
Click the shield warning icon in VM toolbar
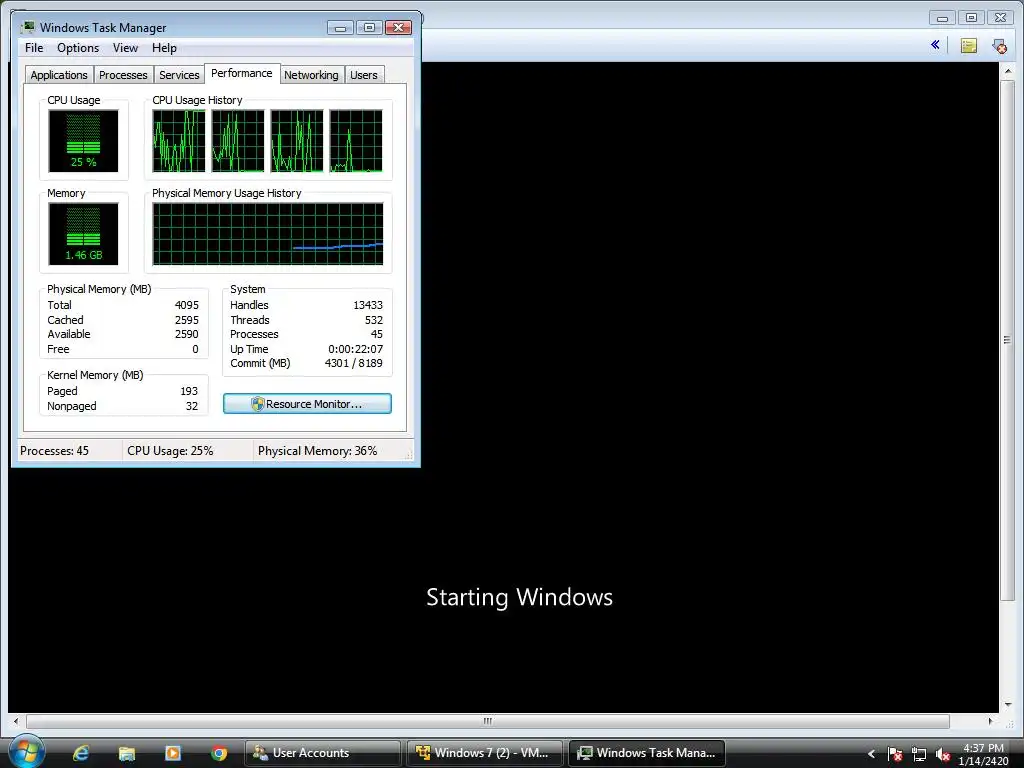(999, 46)
